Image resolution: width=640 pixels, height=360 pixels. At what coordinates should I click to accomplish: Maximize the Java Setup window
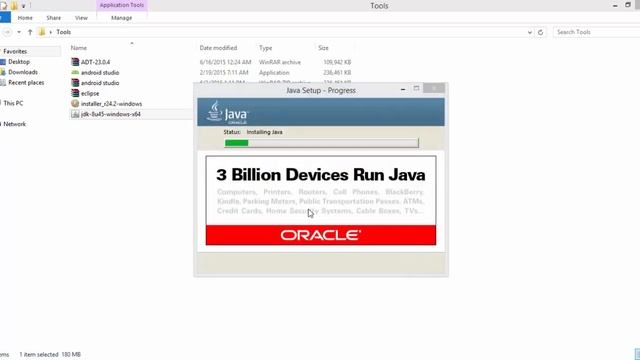point(416,89)
